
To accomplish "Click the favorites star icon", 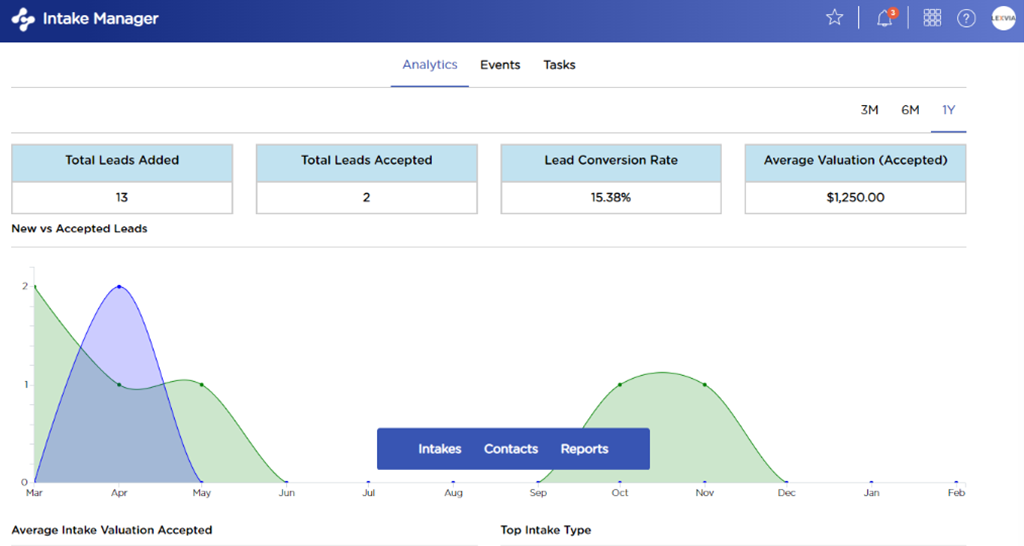I will (x=834, y=18).
